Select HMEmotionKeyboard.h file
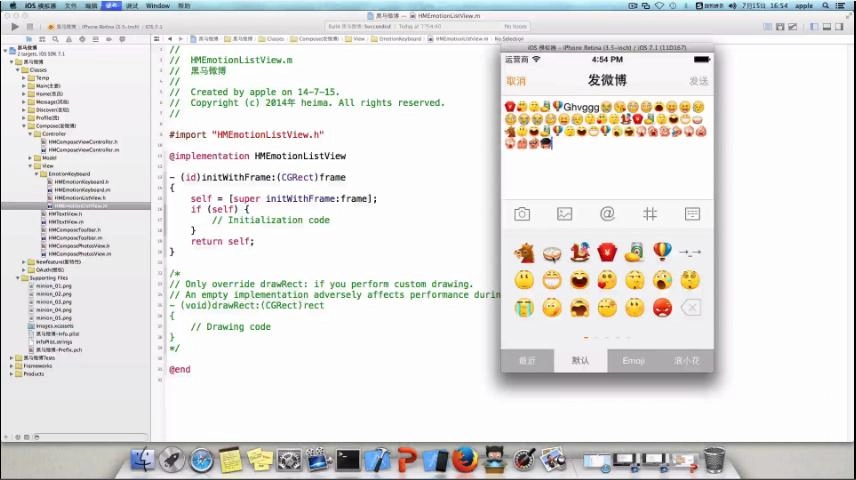Image resolution: width=856 pixels, height=480 pixels. coord(81,182)
